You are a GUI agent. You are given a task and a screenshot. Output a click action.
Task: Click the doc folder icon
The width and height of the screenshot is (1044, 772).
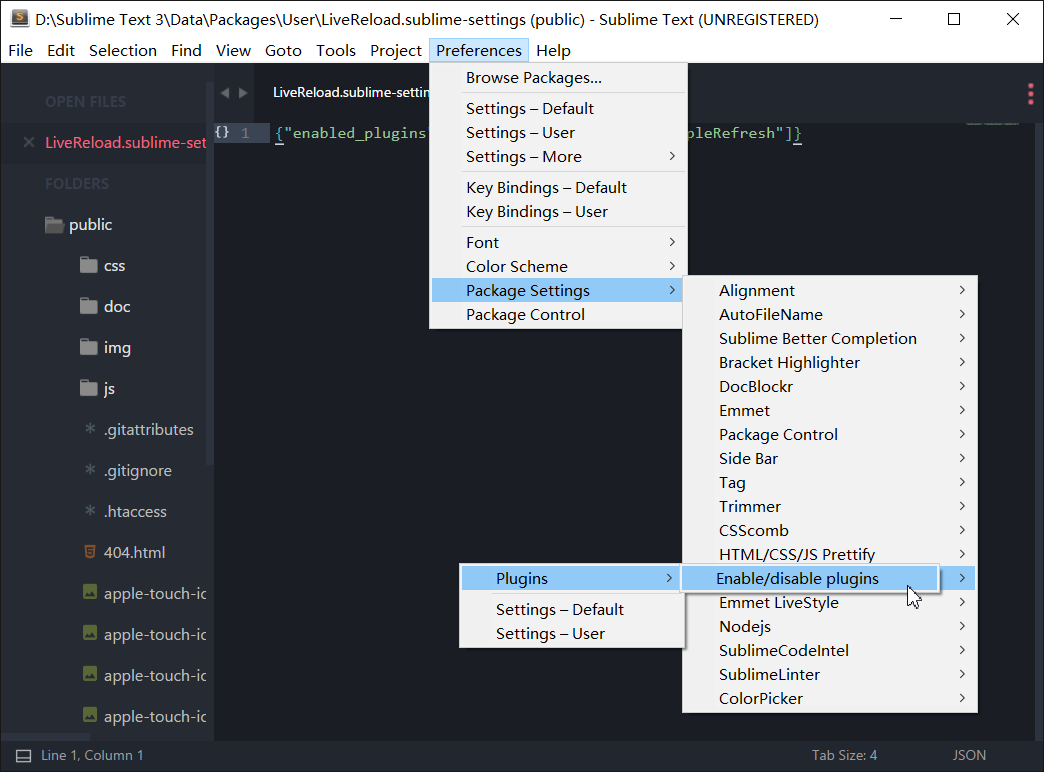(x=89, y=306)
